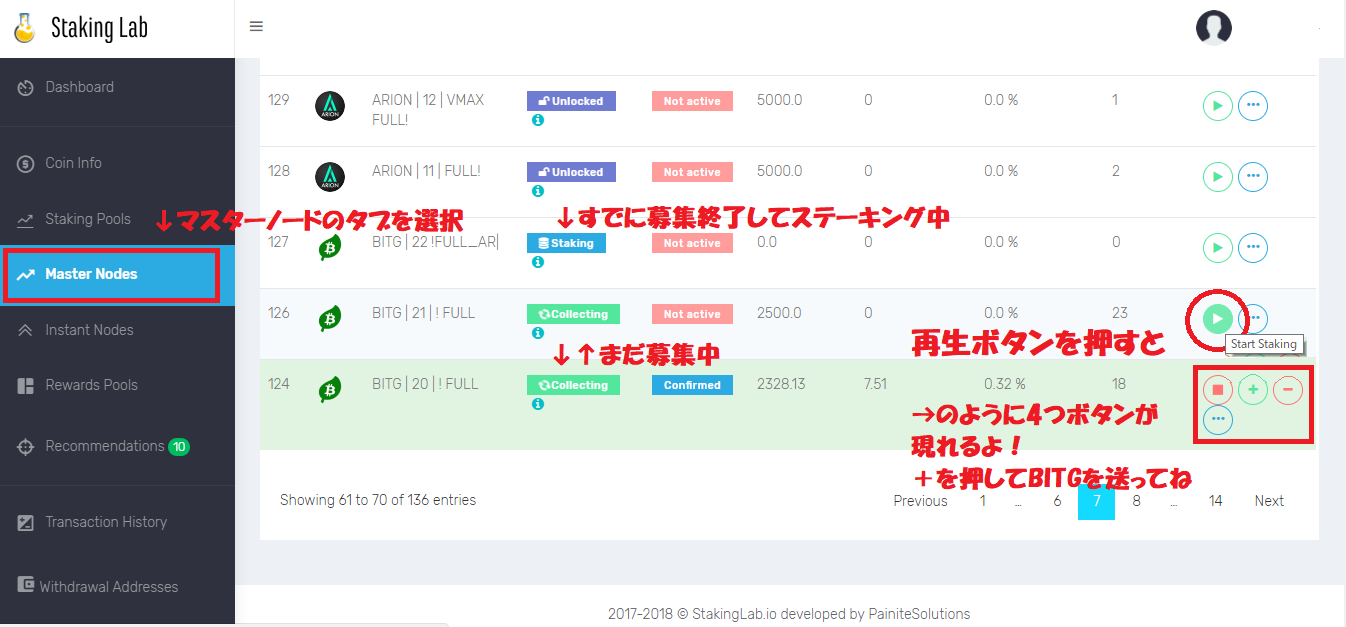The height and width of the screenshot is (627, 1346).
Task: Open more options for ARION 12 row
Action: pos(1253,105)
